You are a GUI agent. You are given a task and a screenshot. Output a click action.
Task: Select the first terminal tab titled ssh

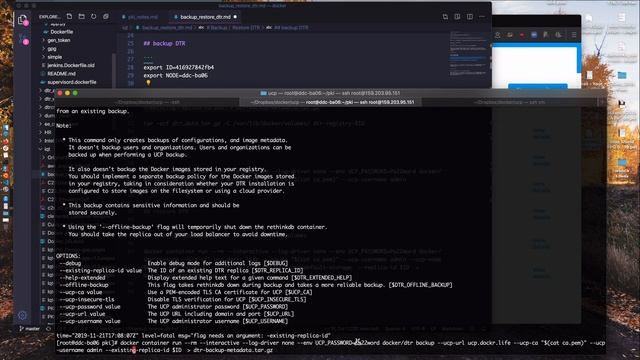pyautogui.click(x=147, y=102)
